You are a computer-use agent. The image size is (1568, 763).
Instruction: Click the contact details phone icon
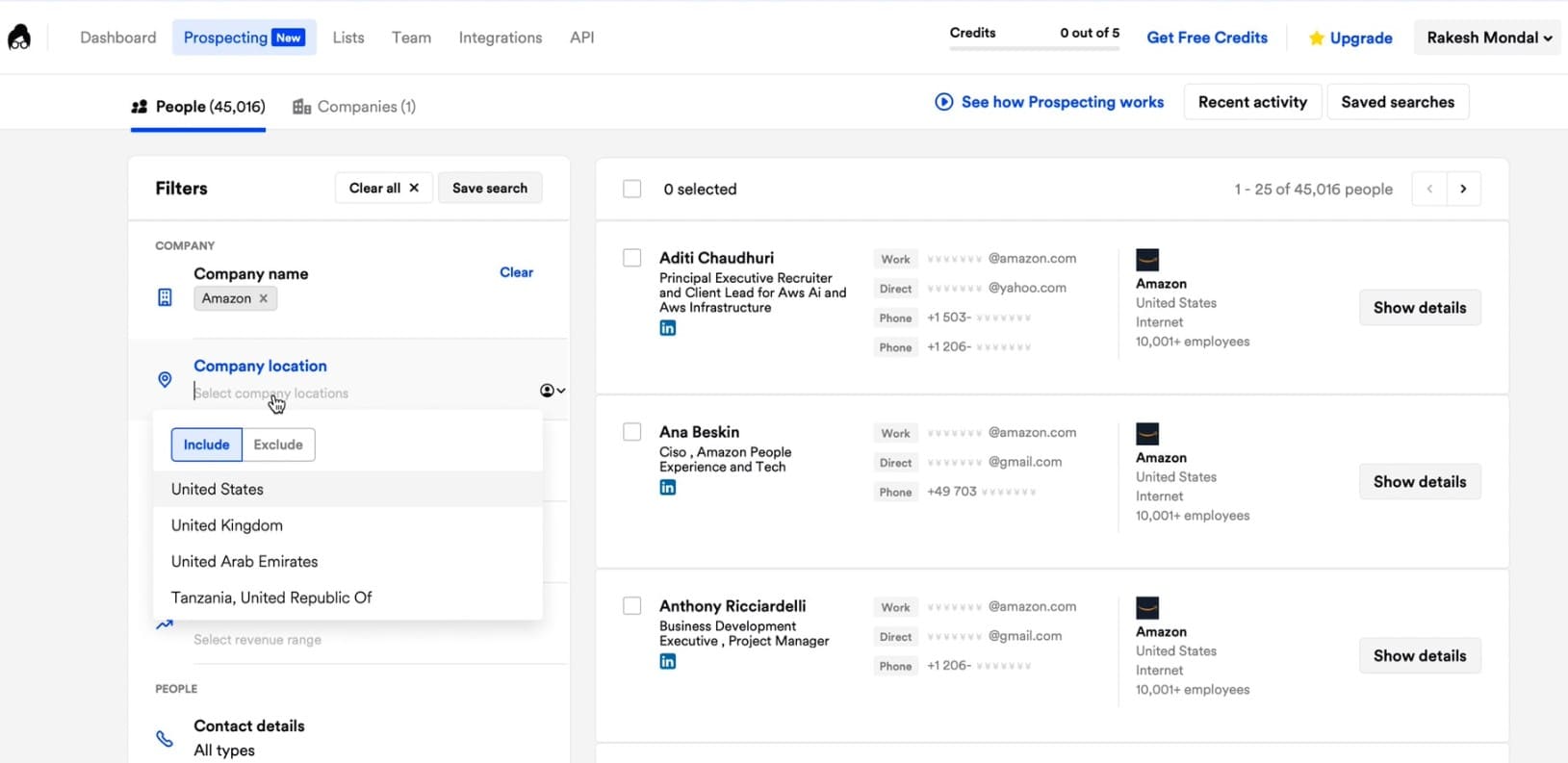tap(165, 739)
